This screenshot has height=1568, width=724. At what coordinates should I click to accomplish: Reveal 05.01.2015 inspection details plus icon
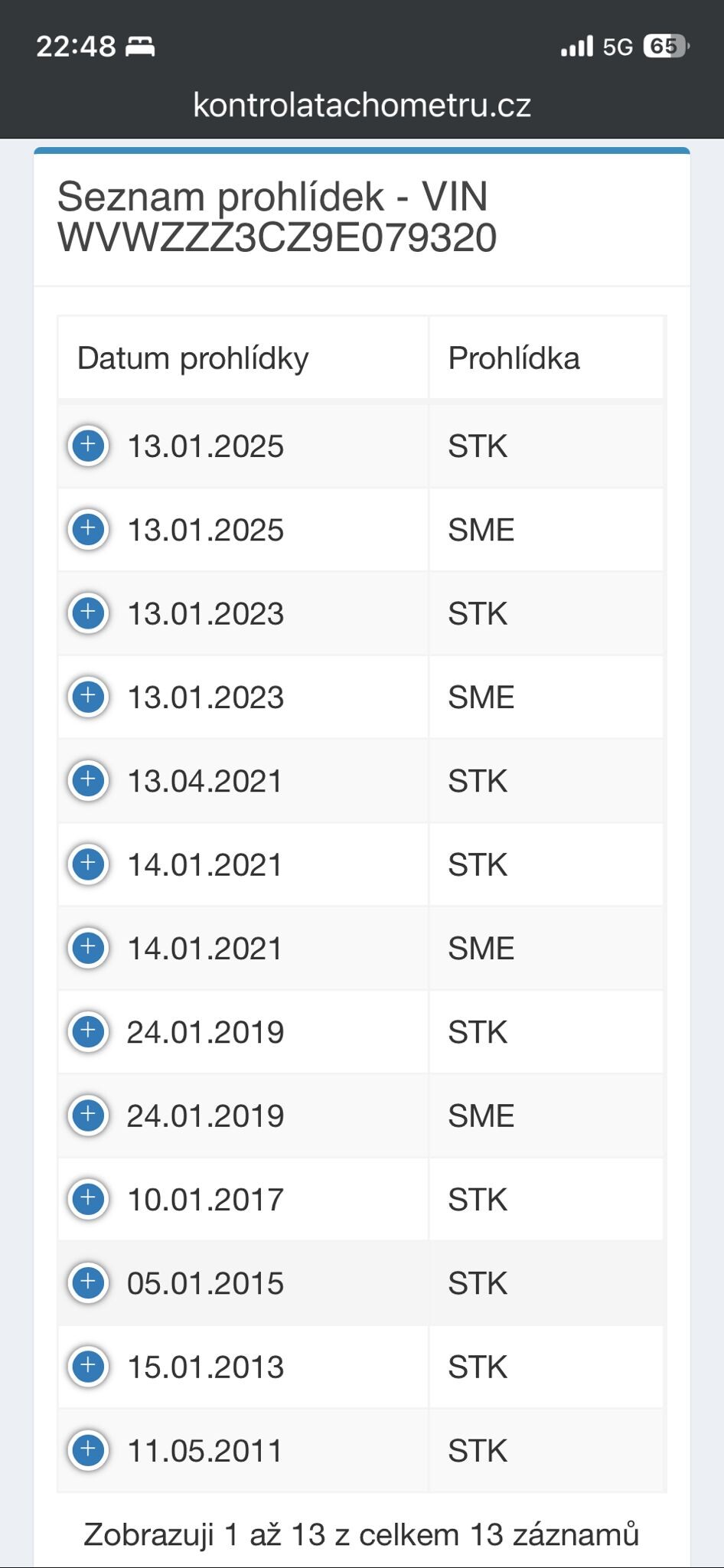pos(88,1282)
